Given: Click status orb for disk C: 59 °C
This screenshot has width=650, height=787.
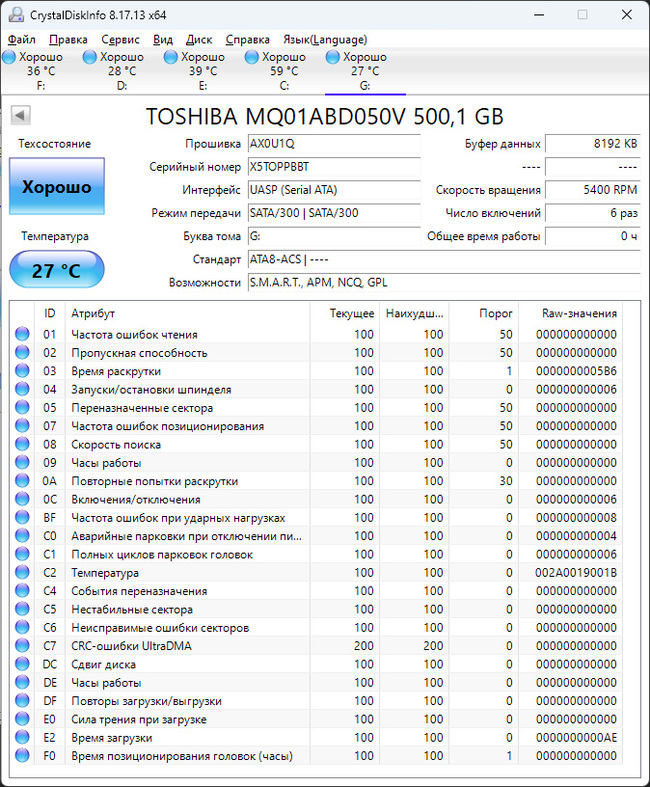Looking at the screenshot, I should [252, 58].
